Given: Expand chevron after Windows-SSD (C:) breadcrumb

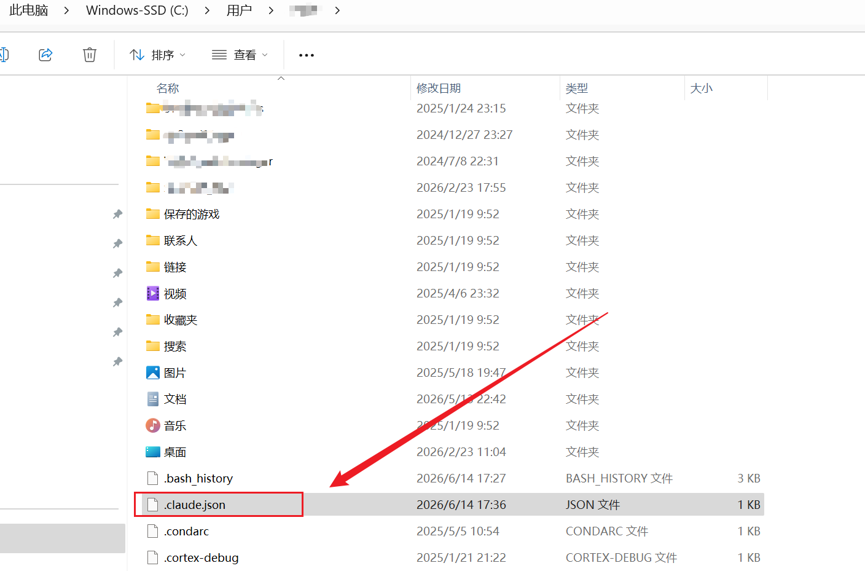Looking at the screenshot, I should [x=207, y=10].
